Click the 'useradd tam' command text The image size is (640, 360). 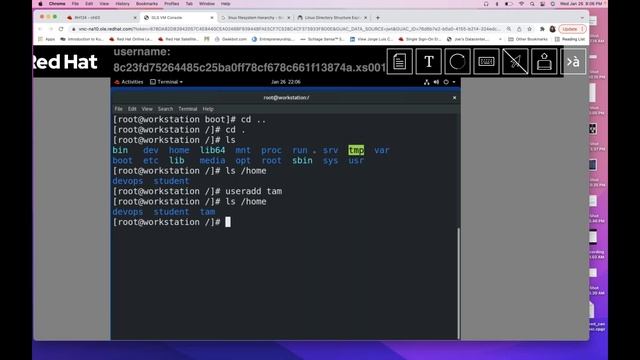click(x=253, y=191)
